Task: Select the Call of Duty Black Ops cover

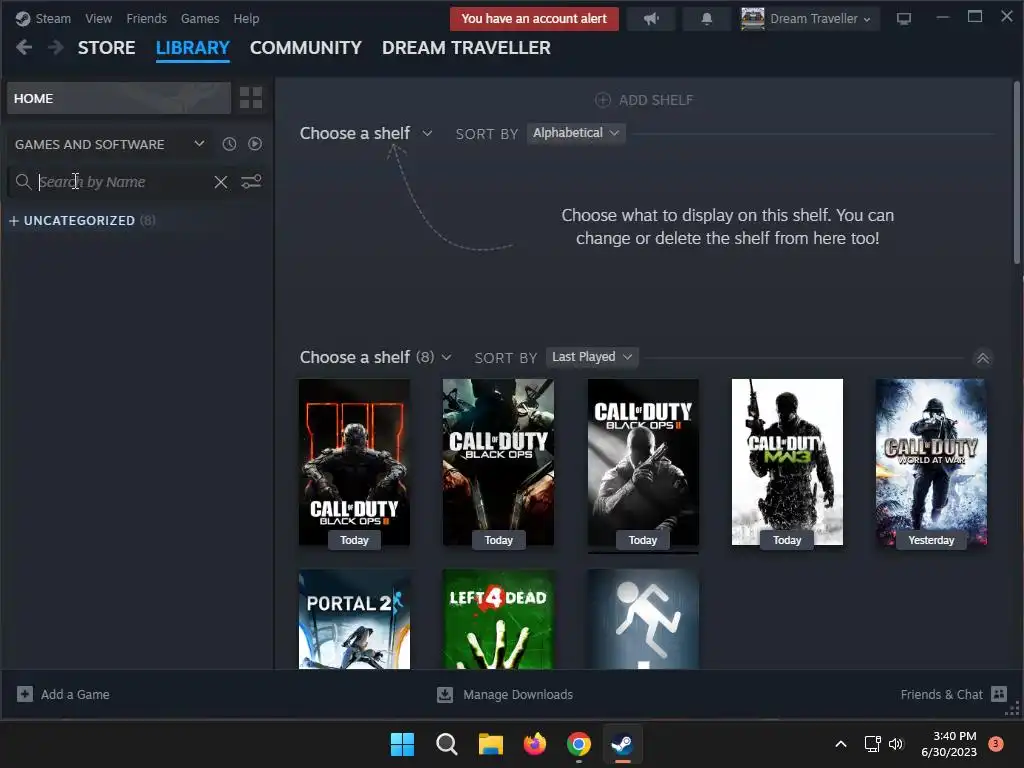Action: pyautogui.click(x=498, y=462)
